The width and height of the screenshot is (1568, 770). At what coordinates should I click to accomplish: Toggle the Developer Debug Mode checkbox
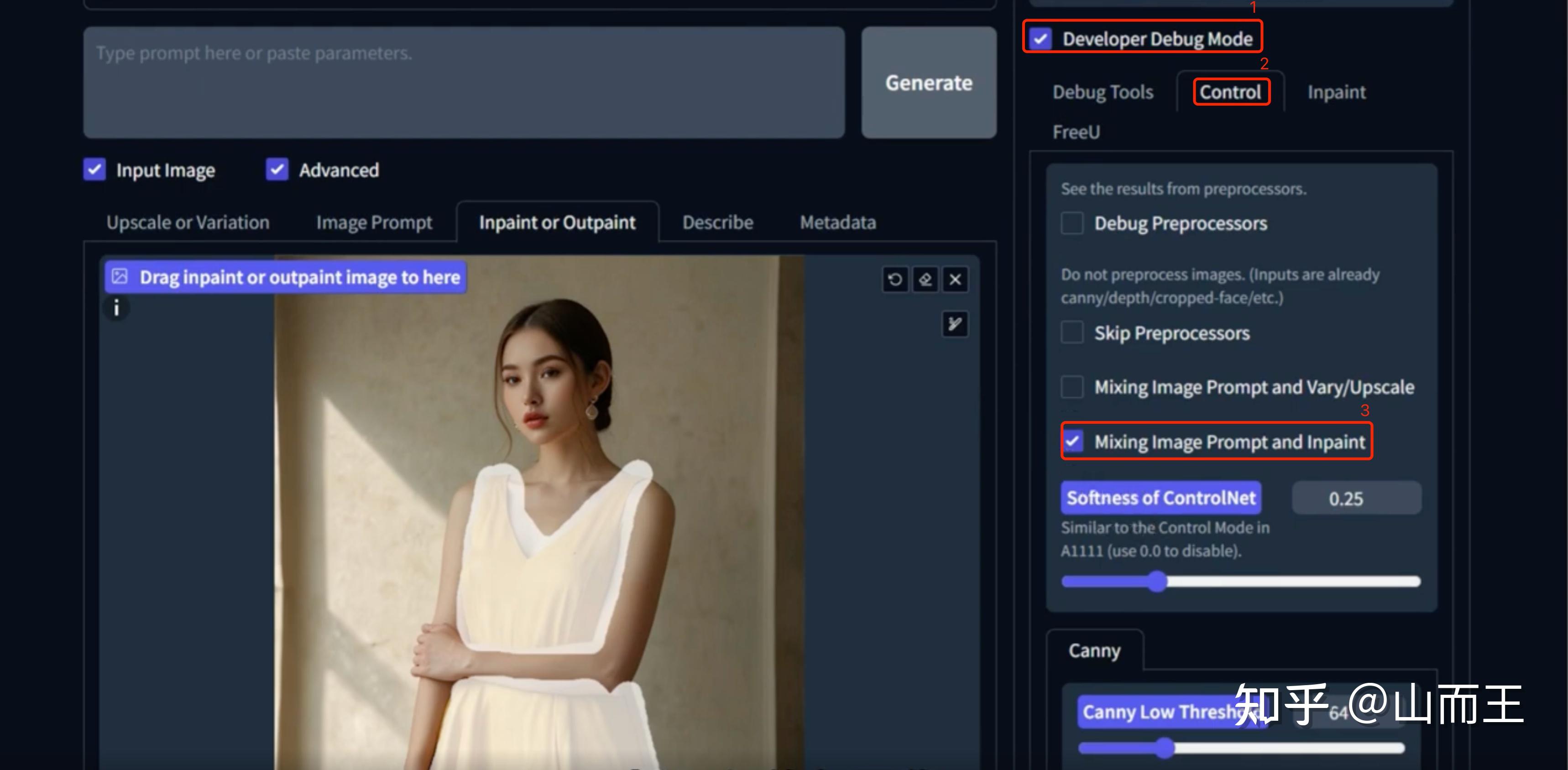click(1041, 39)
